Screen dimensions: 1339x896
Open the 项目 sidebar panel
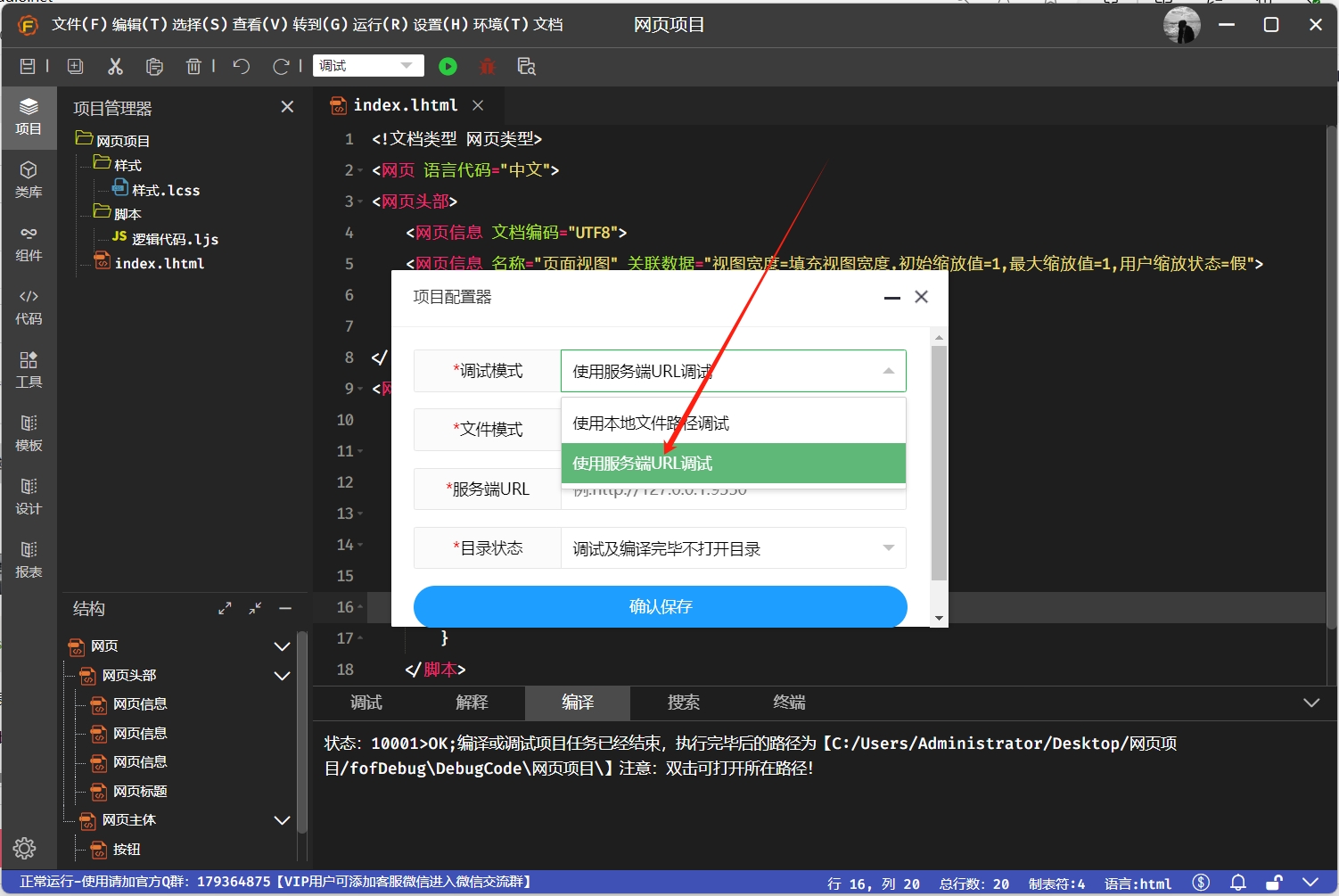click(29, 117)
